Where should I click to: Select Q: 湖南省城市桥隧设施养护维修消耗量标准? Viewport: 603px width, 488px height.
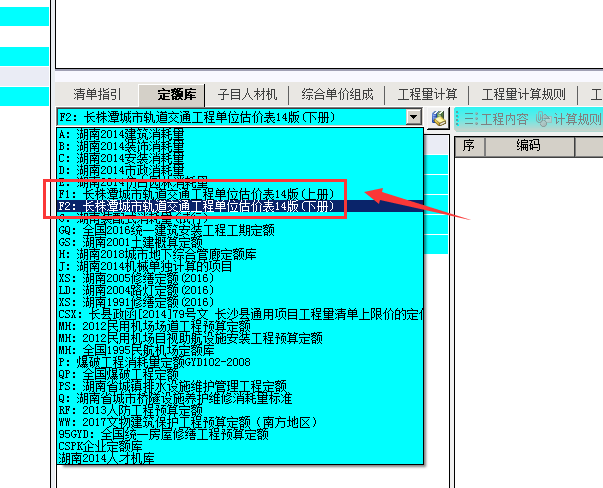point(240,398)
